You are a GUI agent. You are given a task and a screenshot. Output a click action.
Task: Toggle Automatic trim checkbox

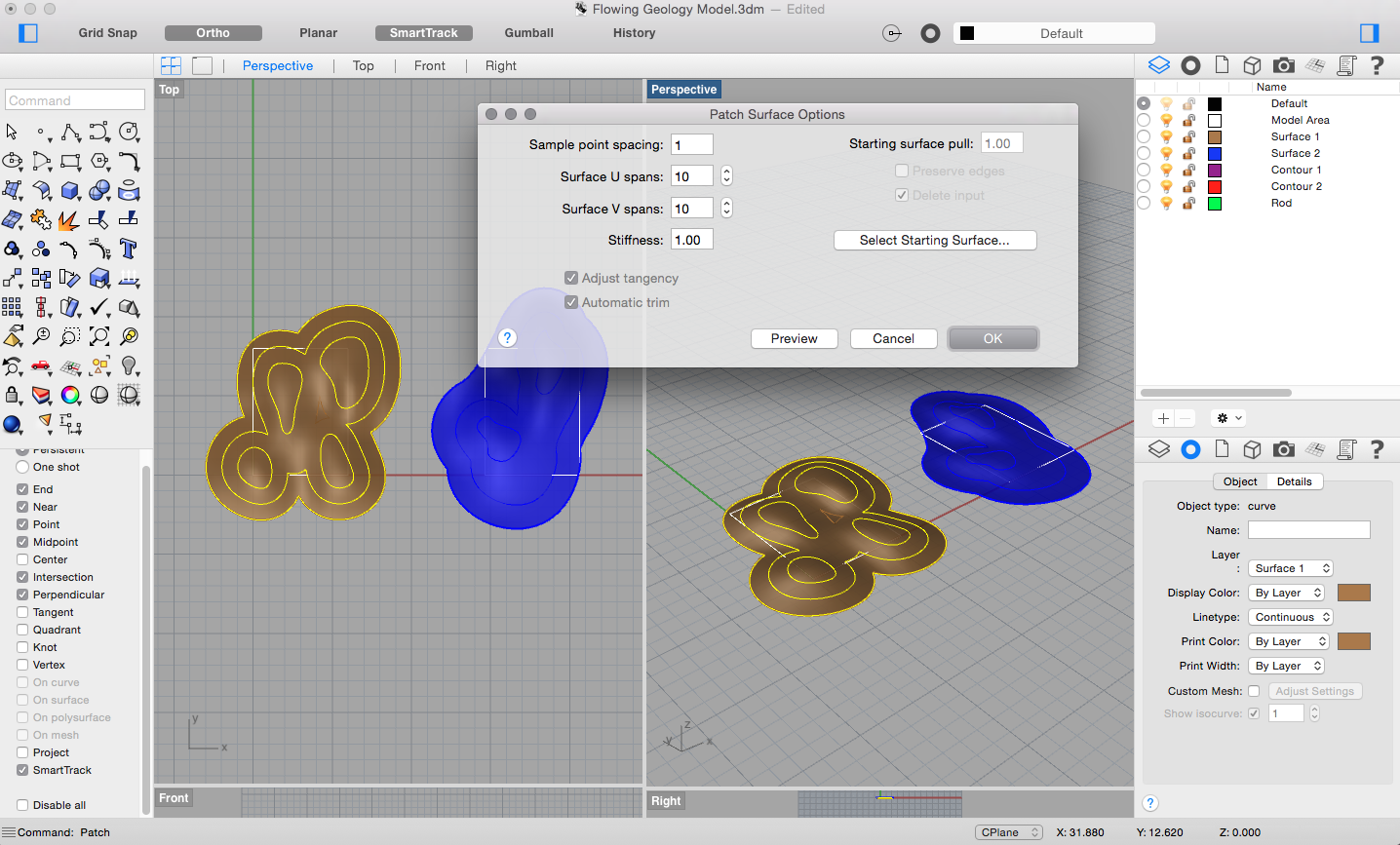pyautogui.click(x=571, y=302)
